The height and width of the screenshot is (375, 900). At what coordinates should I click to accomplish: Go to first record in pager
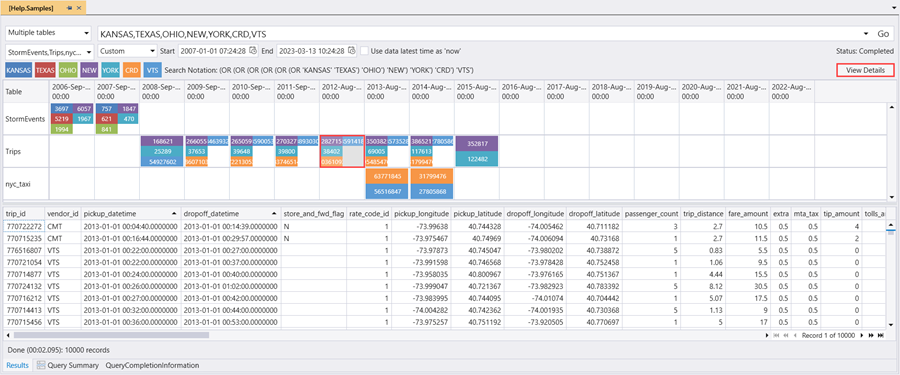click(x=777, y=335)
